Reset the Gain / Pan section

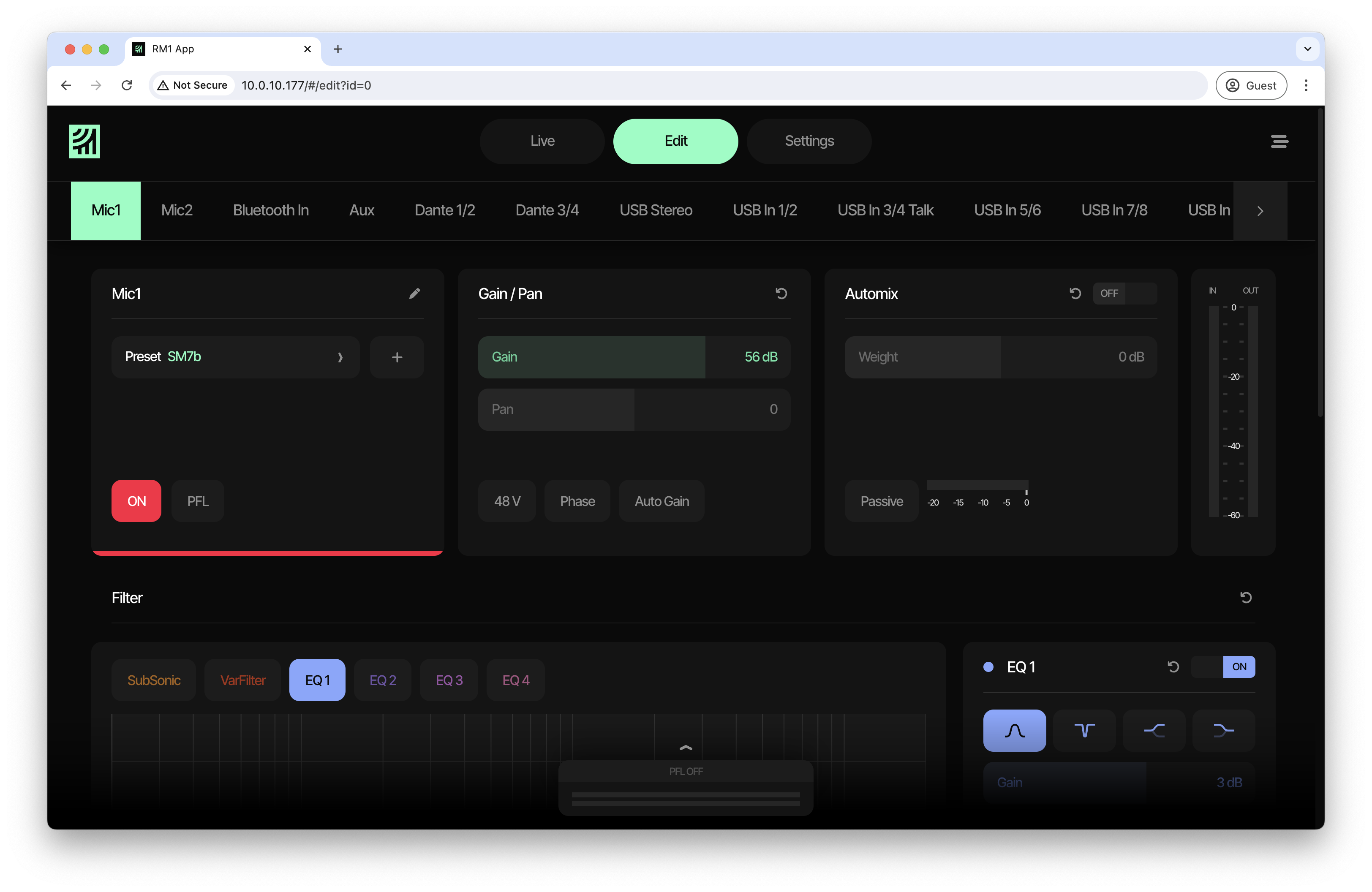[781, 293]
